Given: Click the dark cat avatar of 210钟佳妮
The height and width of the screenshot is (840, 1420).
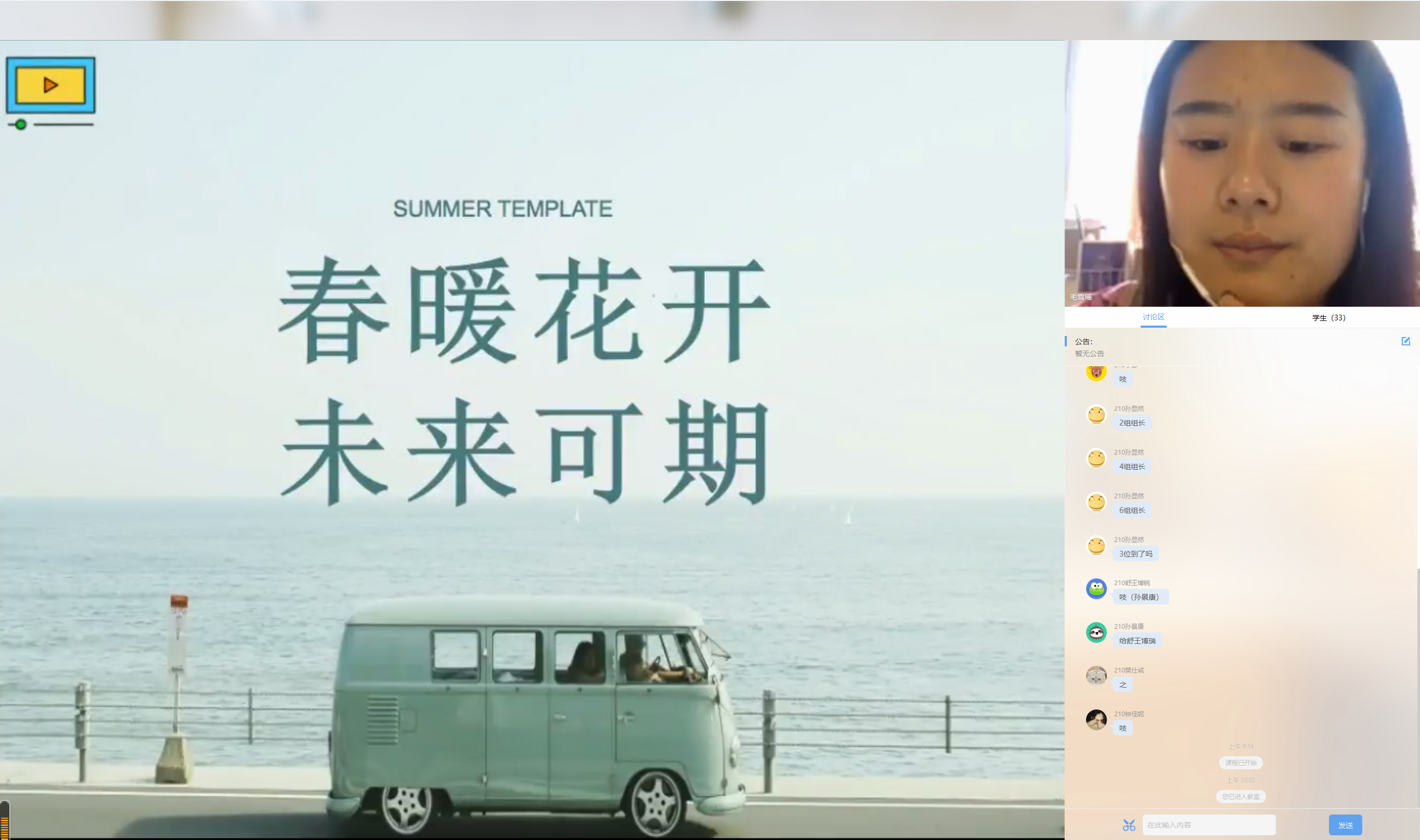Looking at the screenshot, I should point(1096,720).
